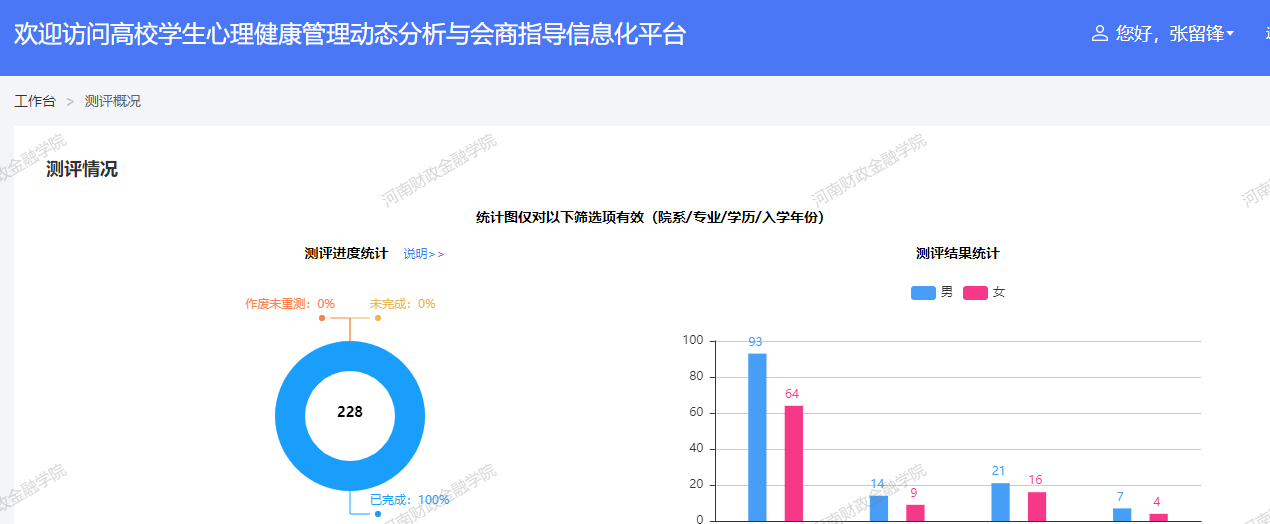Click the pink bar labeled 64
1270x524 pixels.
click(x=794, y=463)
